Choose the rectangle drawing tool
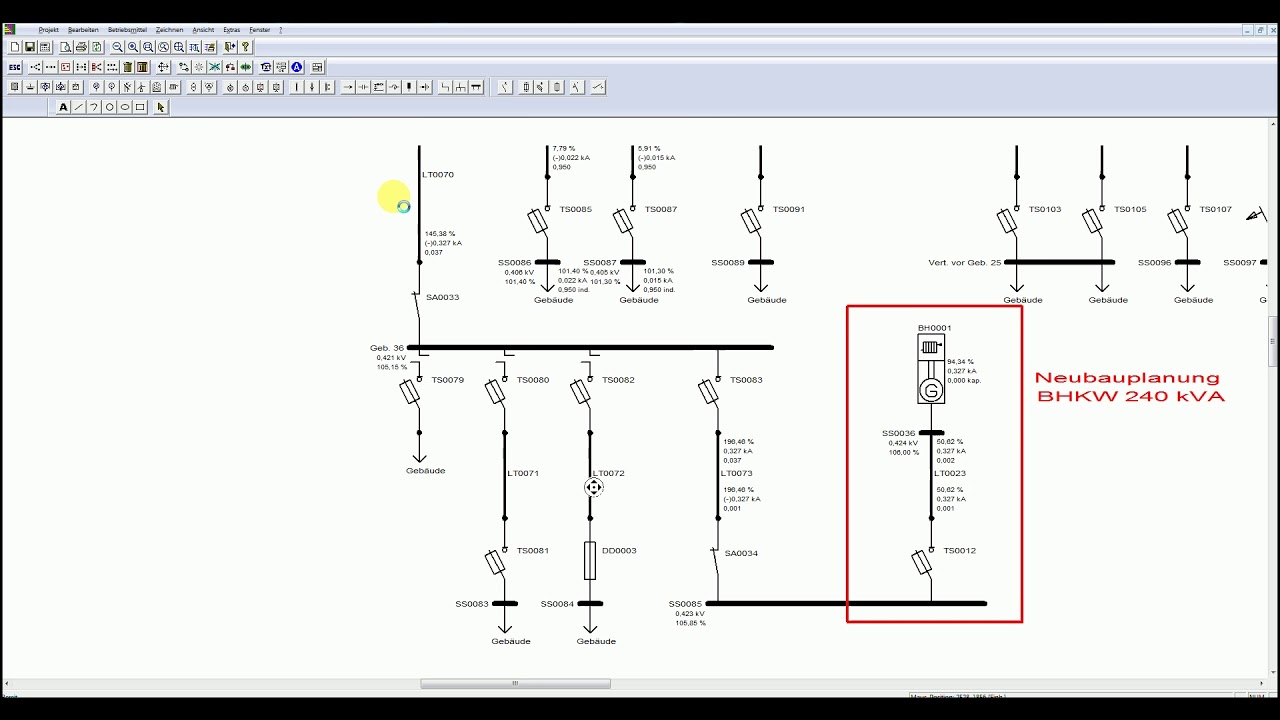The height and width of the screenshot is (720, 1280). point(140,107)
